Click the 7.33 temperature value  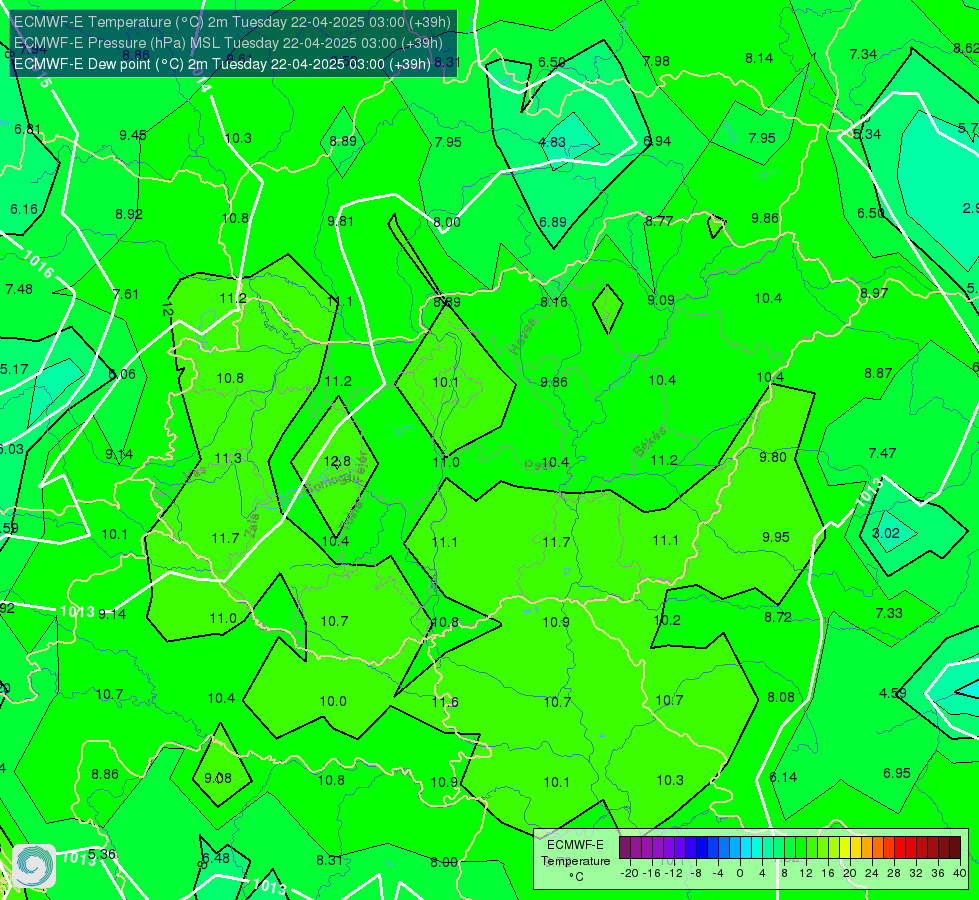pyautogui.click(x=888, y=613)
